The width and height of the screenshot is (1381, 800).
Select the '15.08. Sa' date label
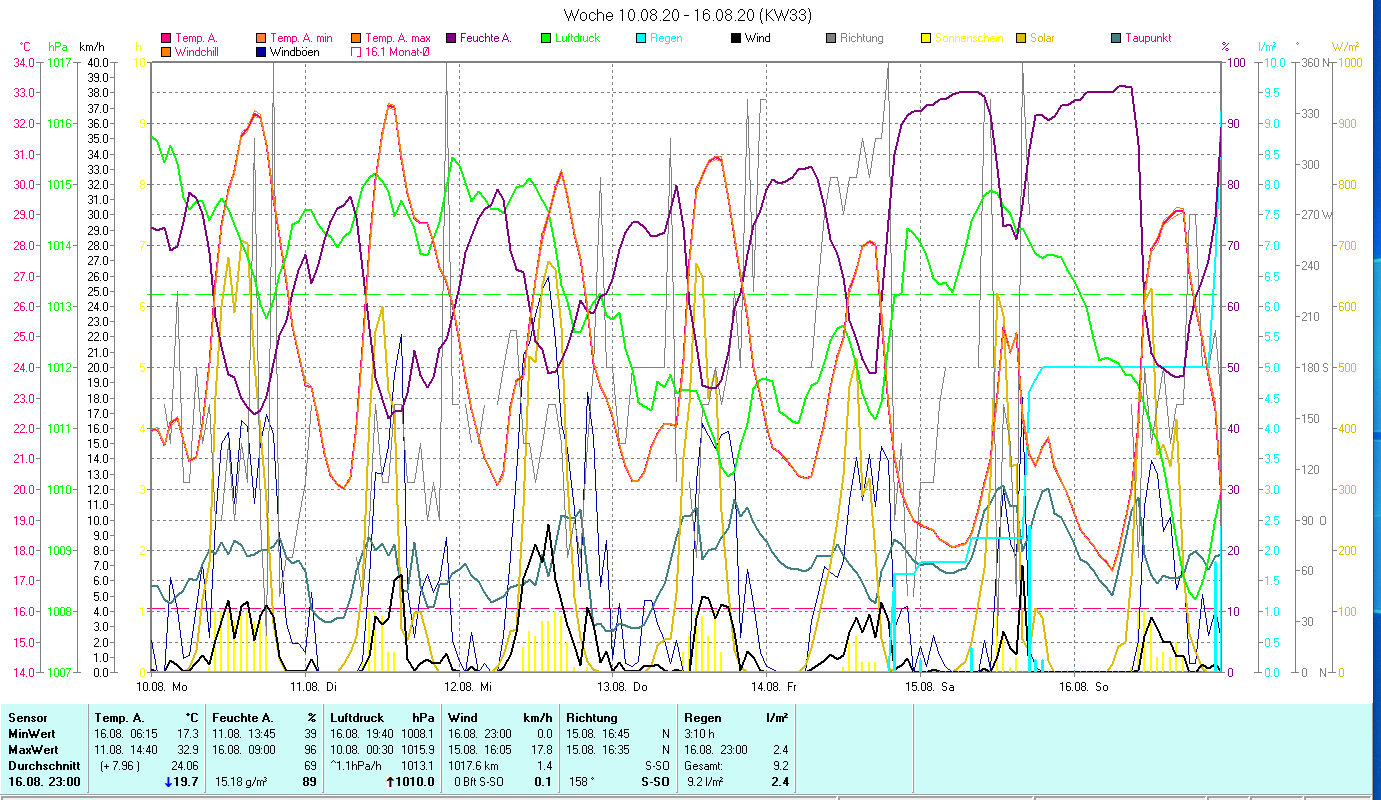pos(929,687)
